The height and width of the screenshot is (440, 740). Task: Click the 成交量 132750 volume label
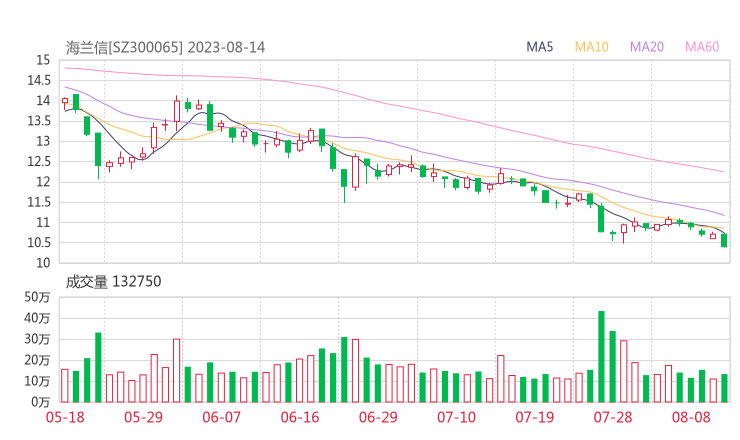113,281
